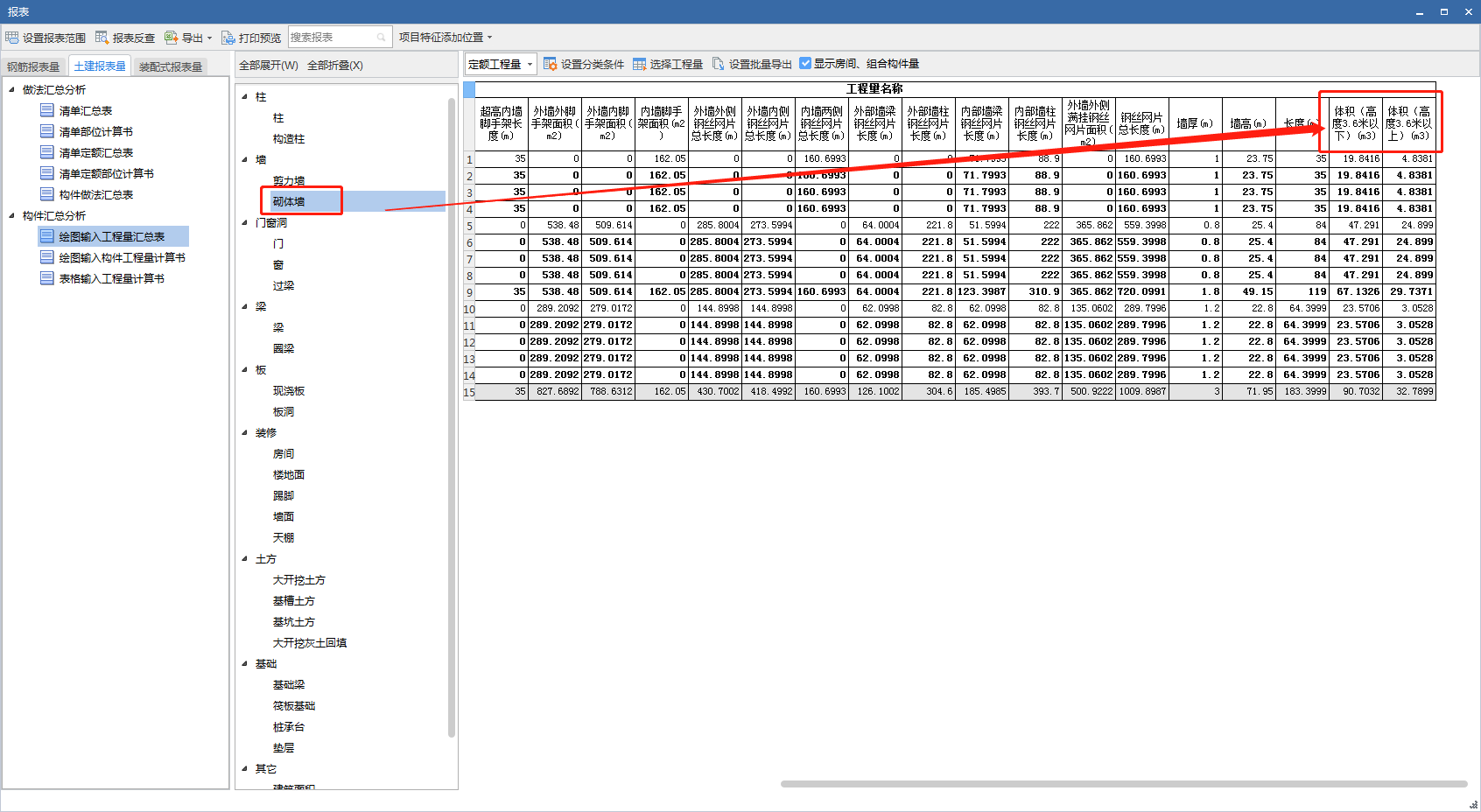The height and width of the screenshot is (812, 1481).
Task: Click the search magnifier icon in 搜索报表
Action: [381, 38]
